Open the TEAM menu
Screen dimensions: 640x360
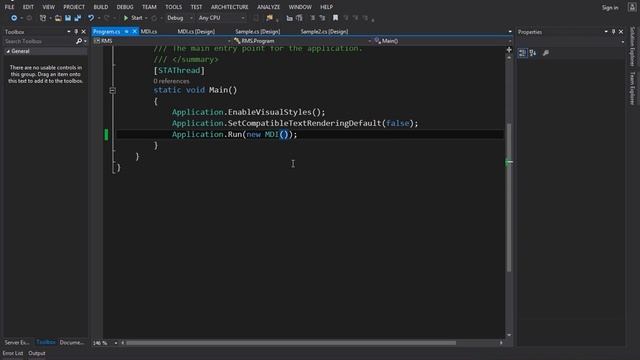149,7
